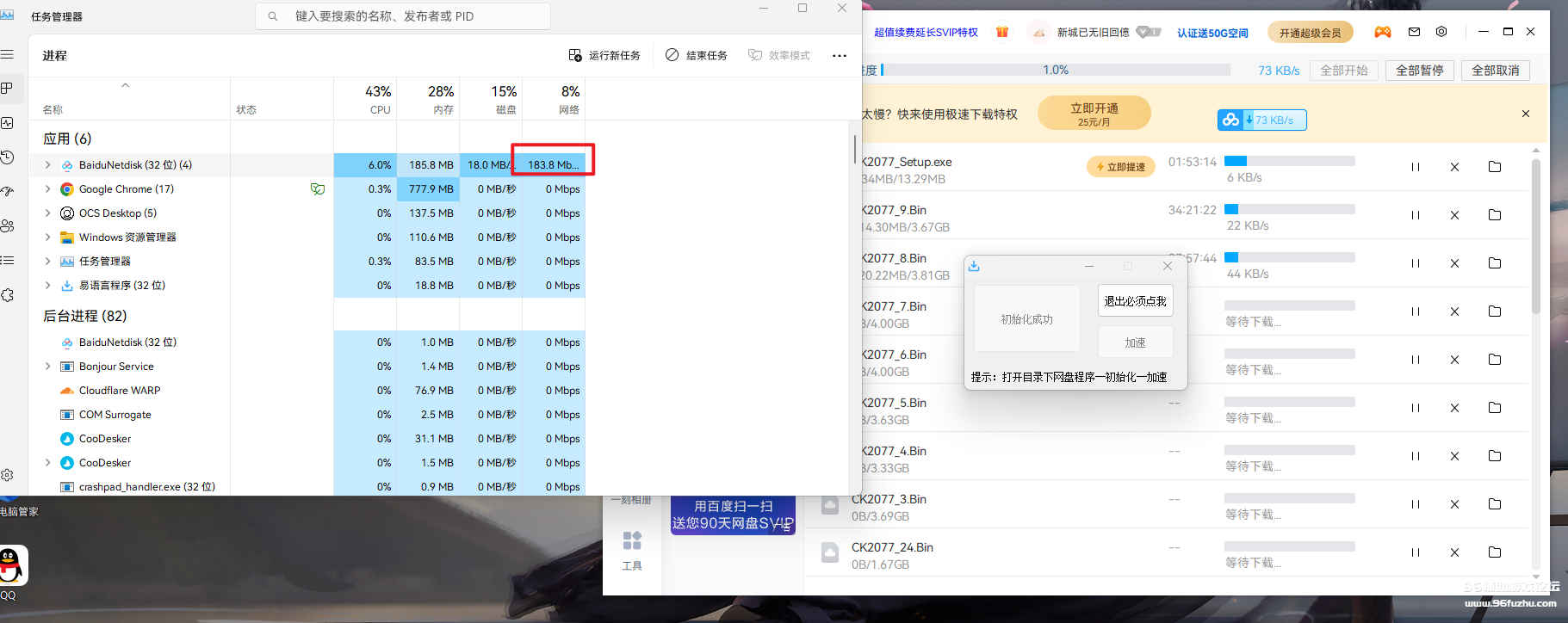Sort by 内存 memory column header

pyautogui.click(x=428, y=99)
